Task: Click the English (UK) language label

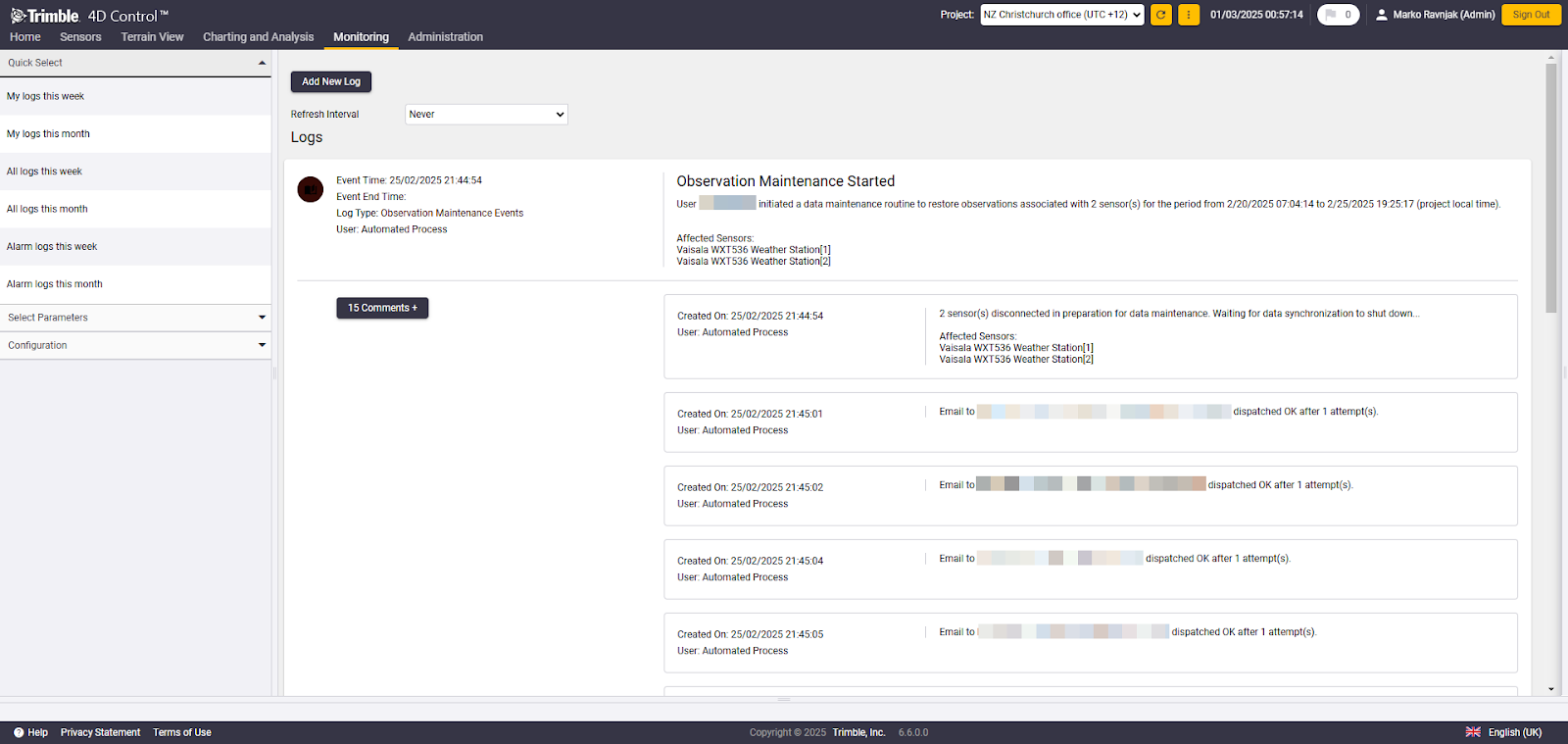Action: click(1515, 732)
